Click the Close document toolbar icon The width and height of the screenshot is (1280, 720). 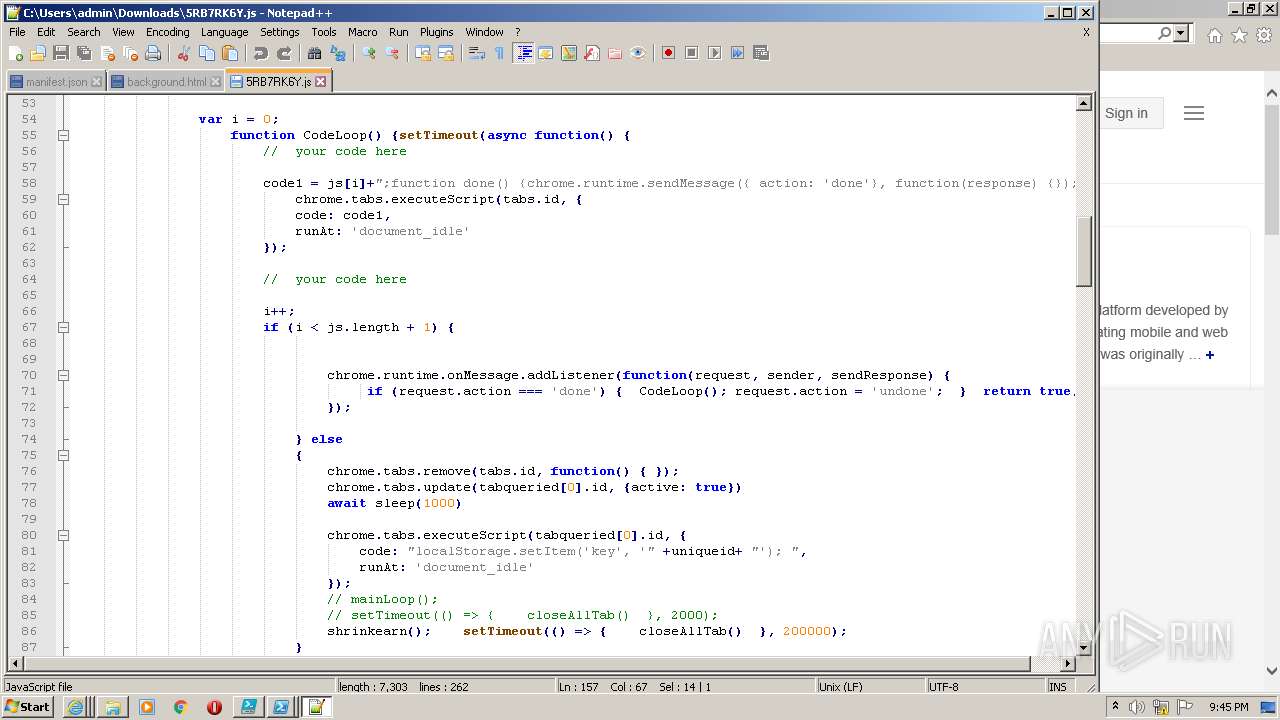107,53
